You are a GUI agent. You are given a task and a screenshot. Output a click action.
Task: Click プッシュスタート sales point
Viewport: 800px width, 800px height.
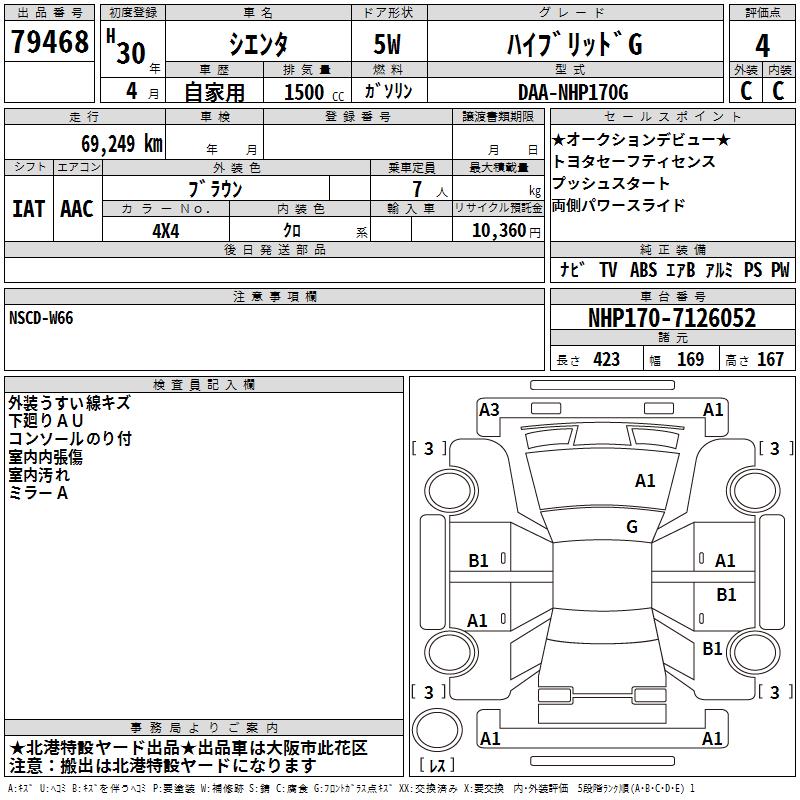point(610,183)
